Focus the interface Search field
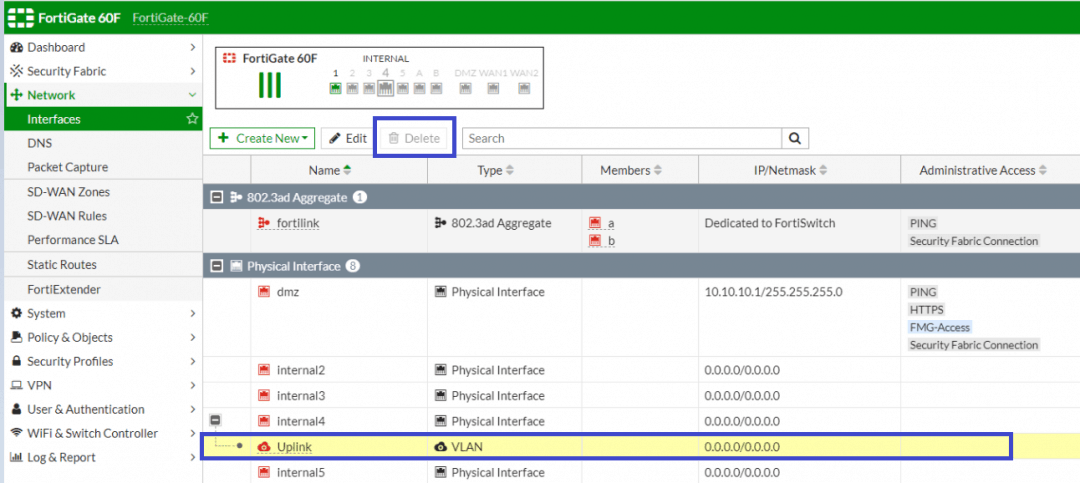 pos(622,138)
